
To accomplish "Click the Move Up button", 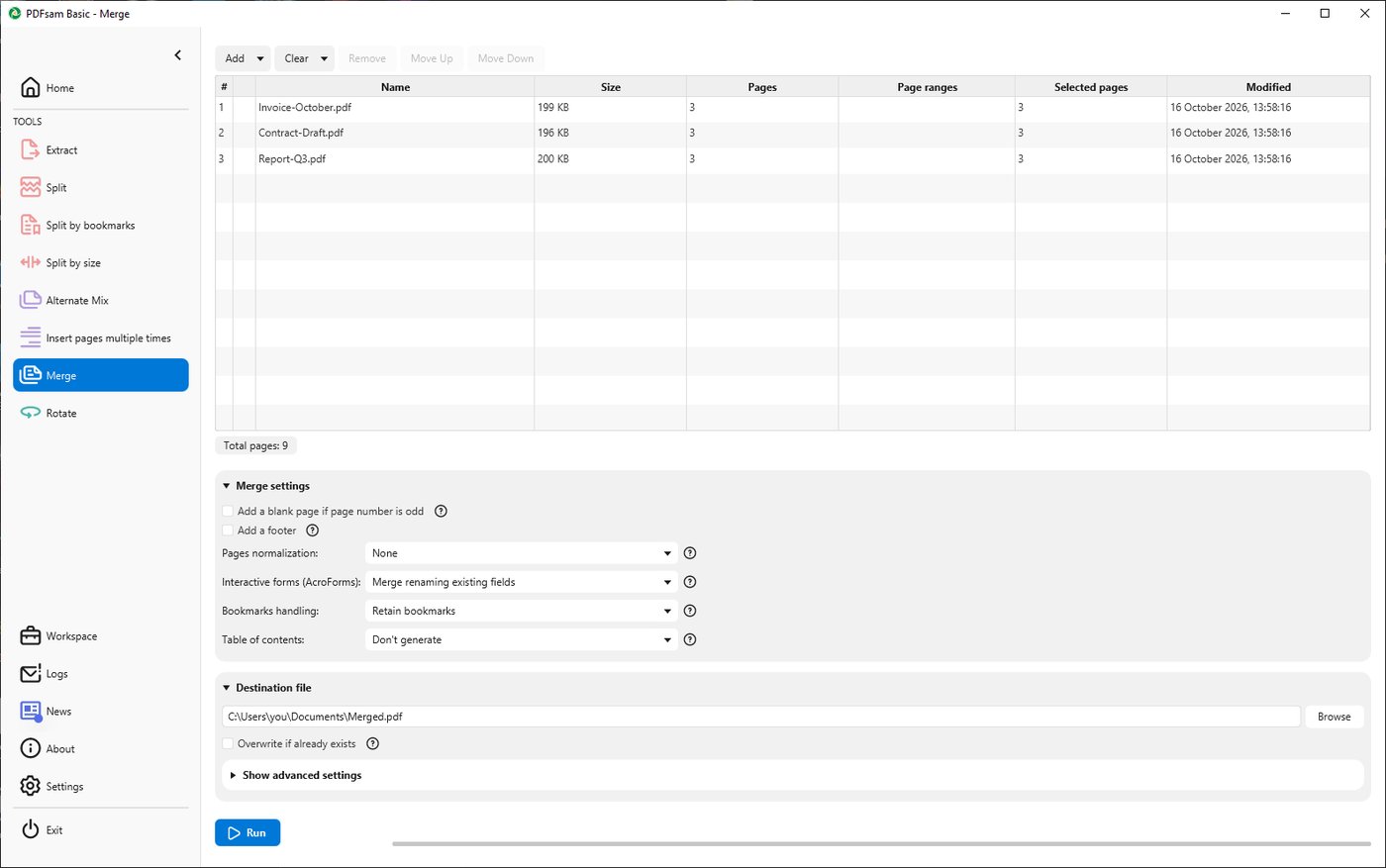I will (432, 58).
